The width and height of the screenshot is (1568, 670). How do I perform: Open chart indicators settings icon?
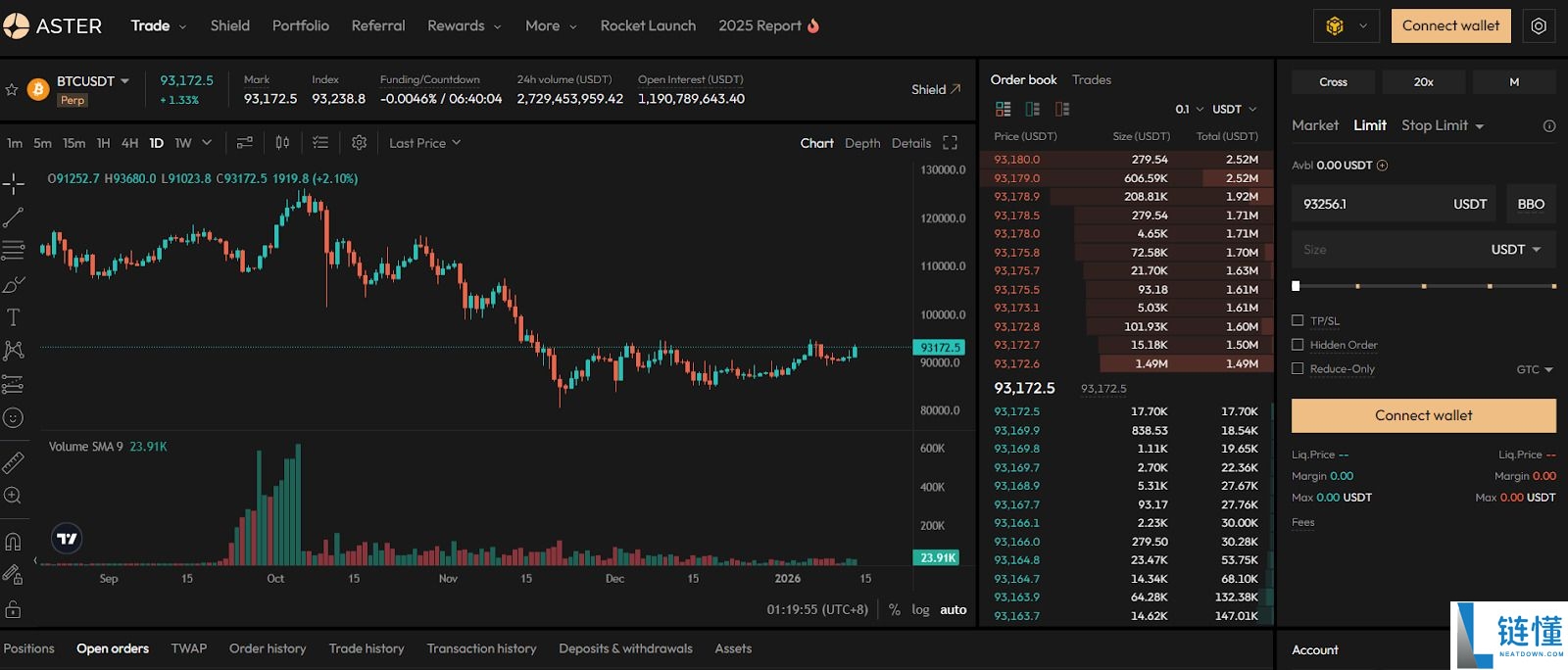[x=245, y=143]
